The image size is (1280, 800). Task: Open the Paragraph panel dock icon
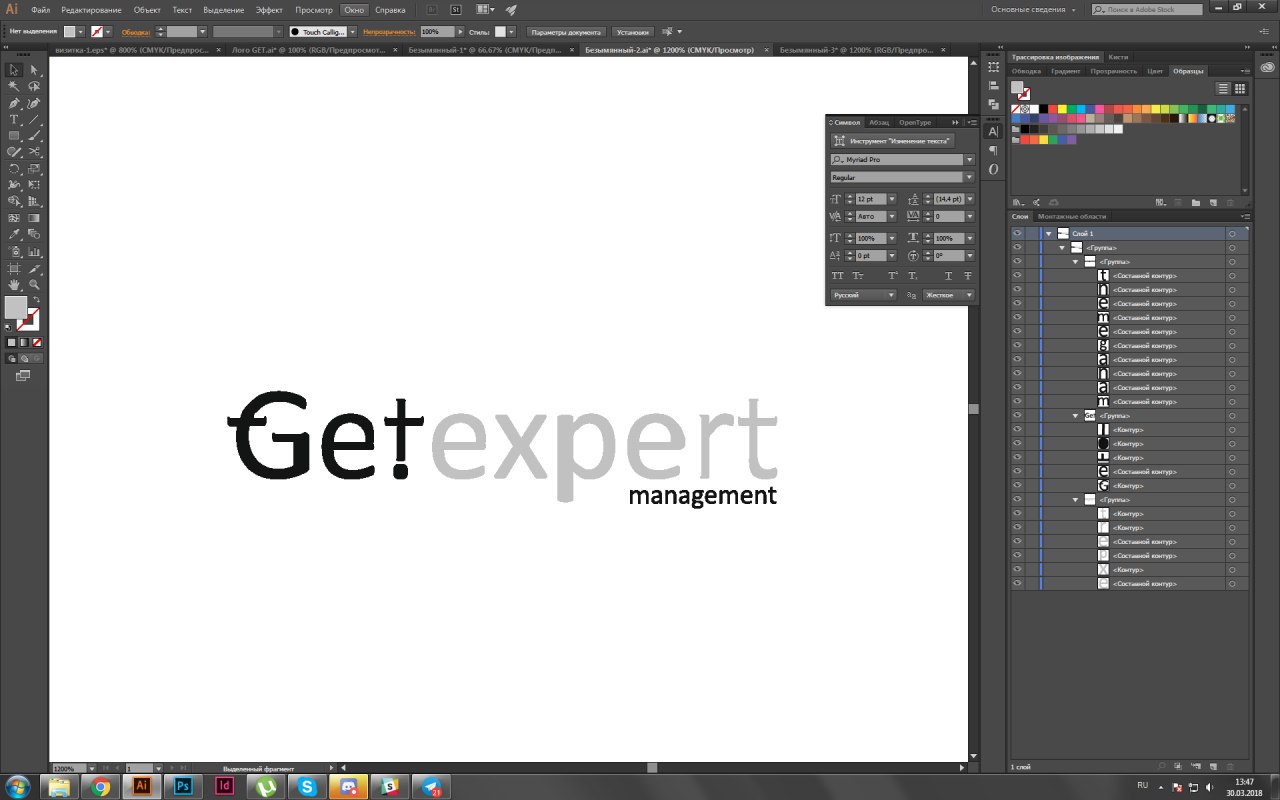click(x=993, y=150)
